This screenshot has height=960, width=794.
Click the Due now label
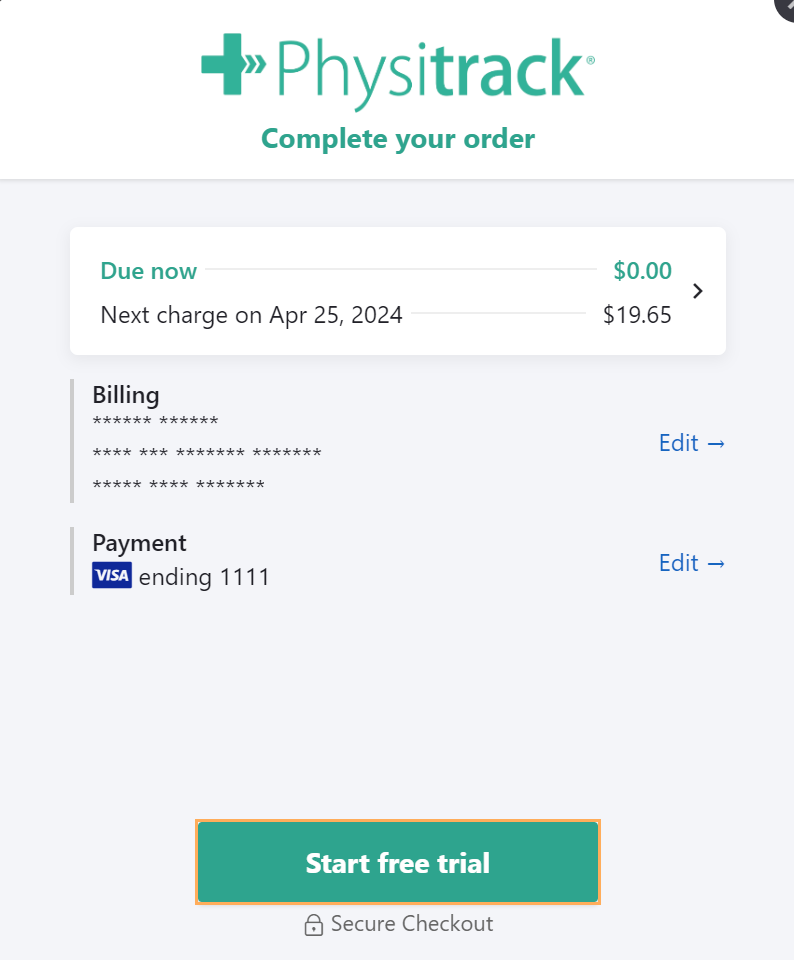click(x=148, y=271)
